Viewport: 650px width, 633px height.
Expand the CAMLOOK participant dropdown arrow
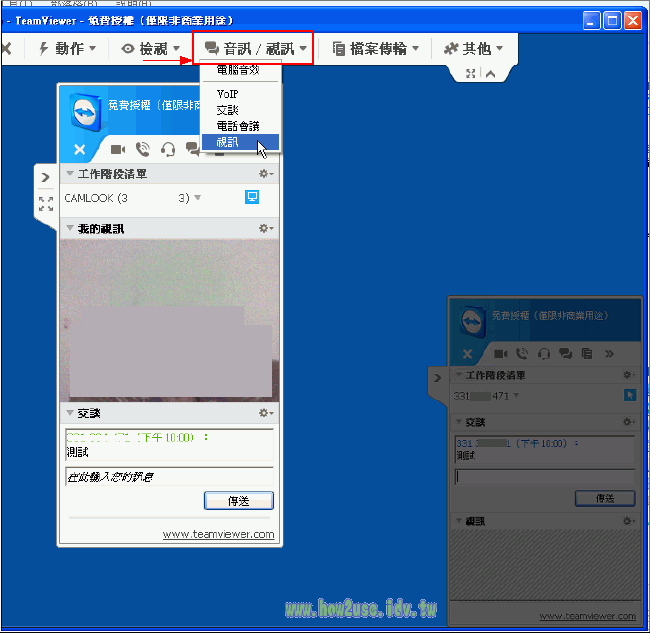click(197, 198)
